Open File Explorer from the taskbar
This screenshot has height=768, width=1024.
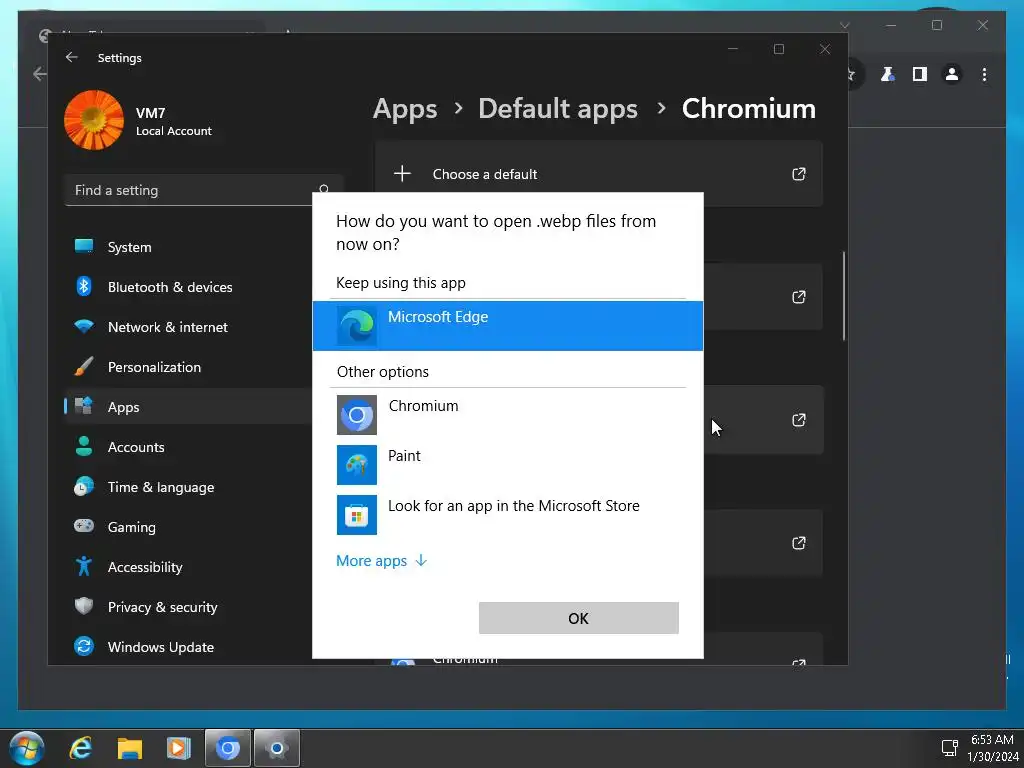coord(130,748)
